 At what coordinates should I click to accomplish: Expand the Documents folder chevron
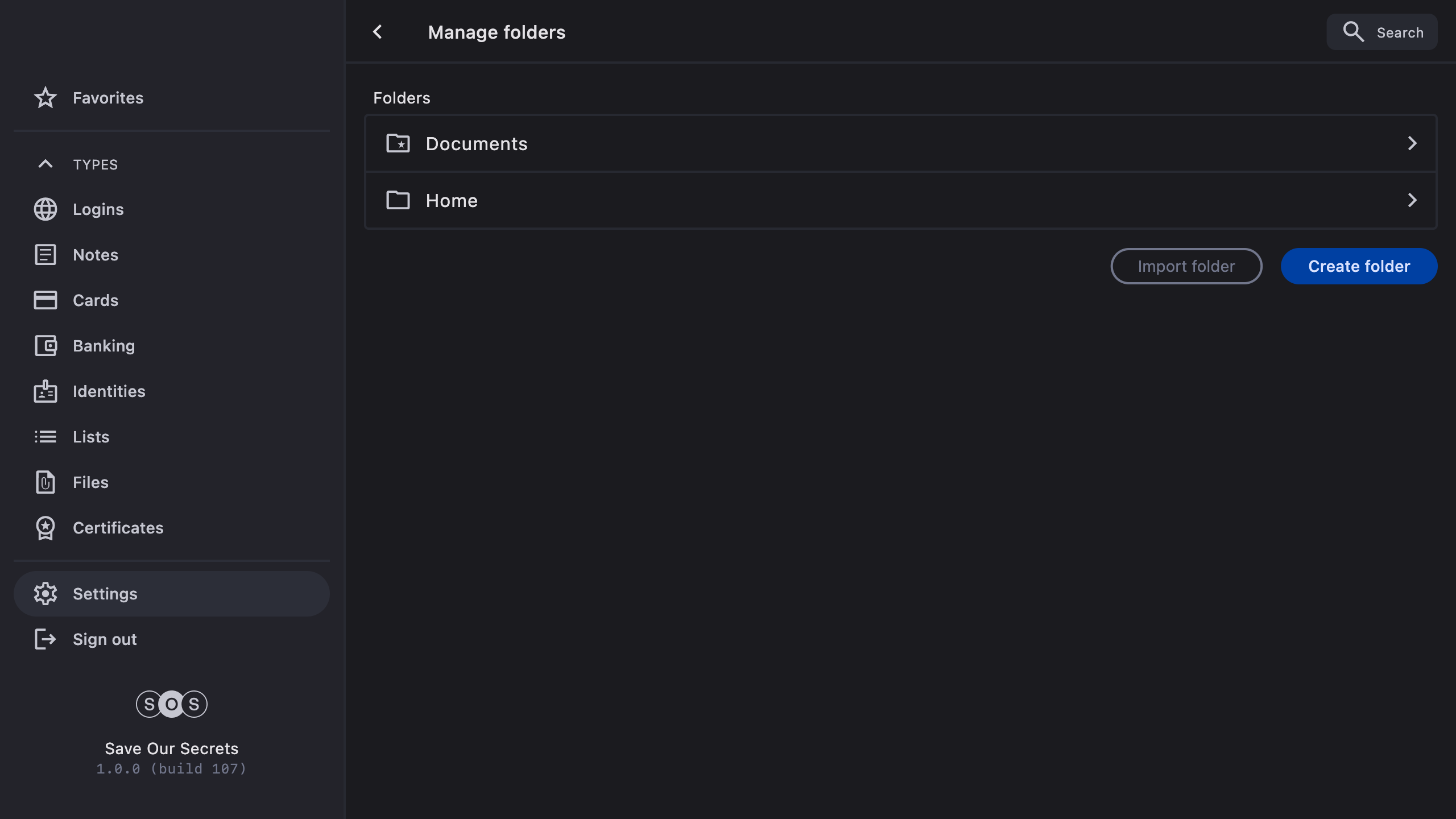click(x=1412, y=143)
